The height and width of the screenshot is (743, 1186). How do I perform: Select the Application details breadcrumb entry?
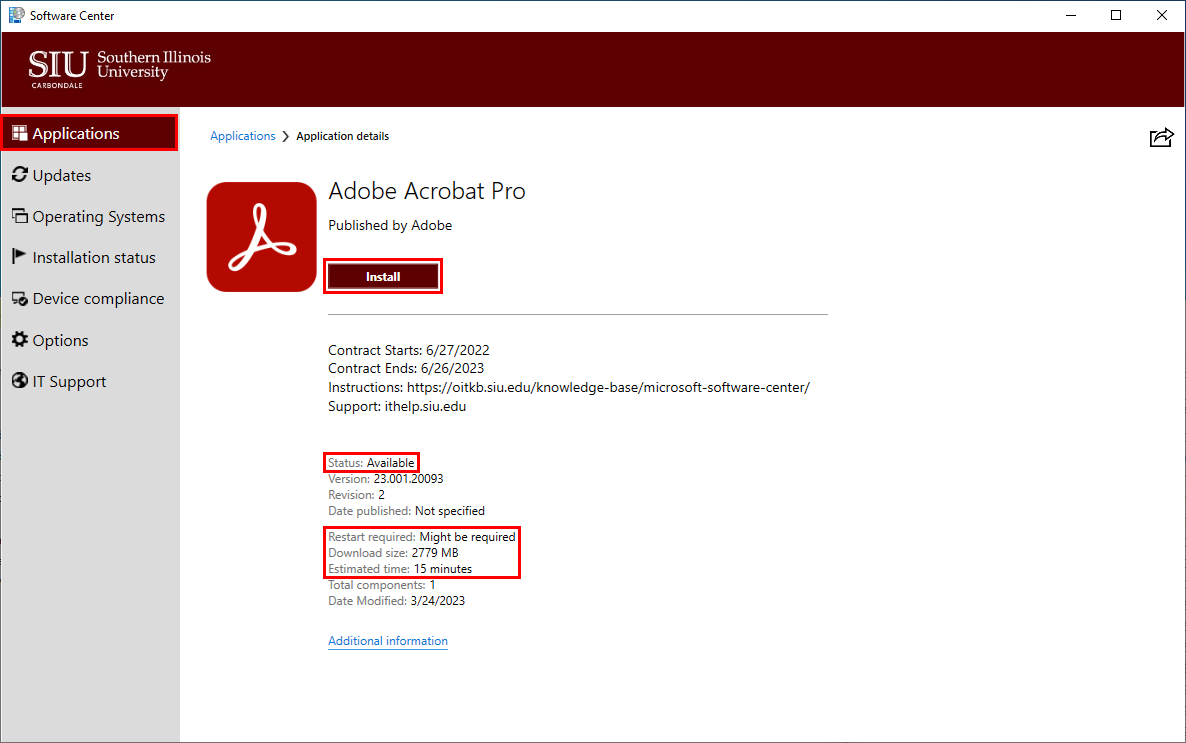pyautogui.click(x=342, y=136)
